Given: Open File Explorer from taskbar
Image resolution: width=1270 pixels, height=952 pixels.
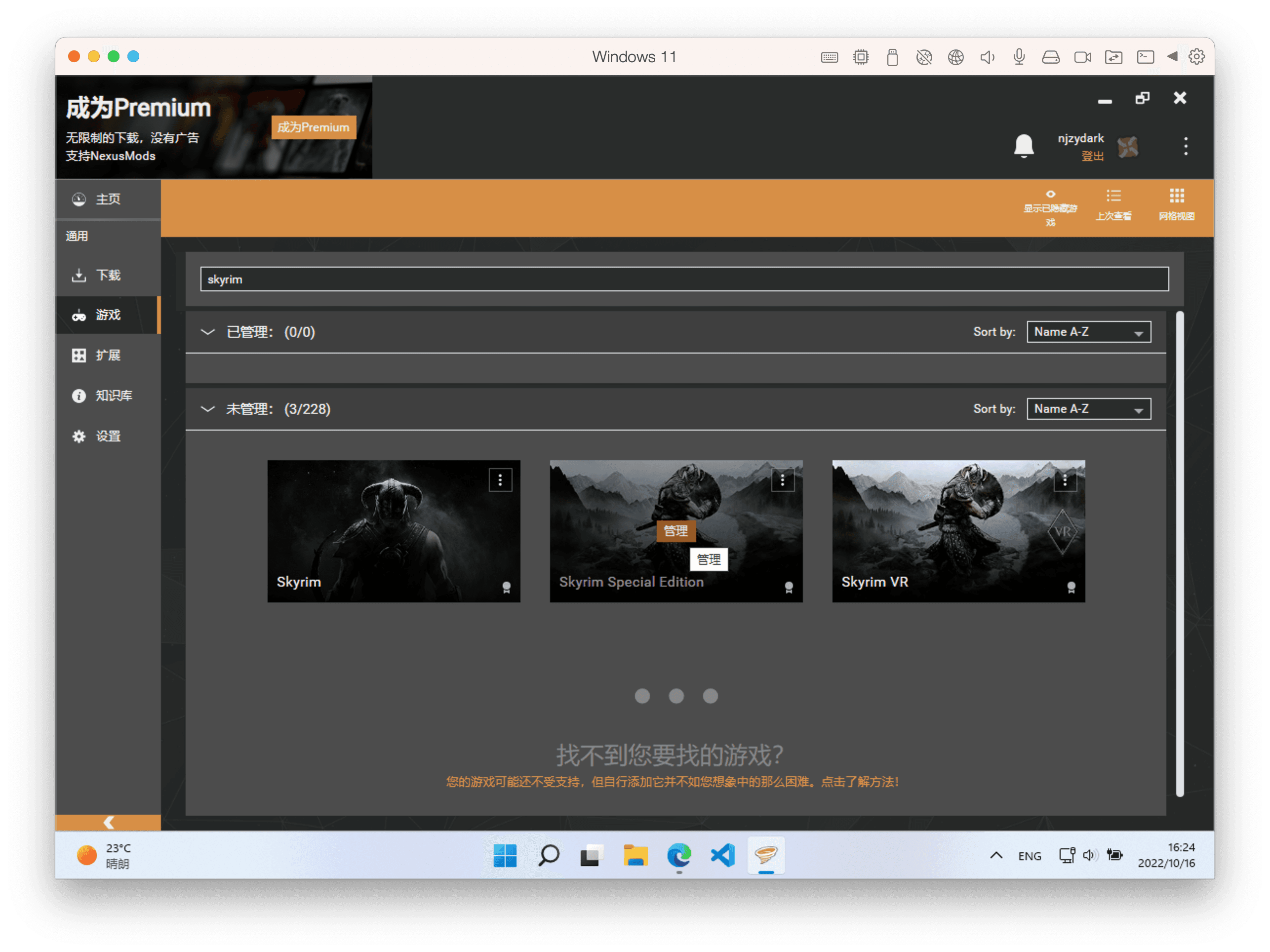Looking at the screenshot, I should coord(635,856).
